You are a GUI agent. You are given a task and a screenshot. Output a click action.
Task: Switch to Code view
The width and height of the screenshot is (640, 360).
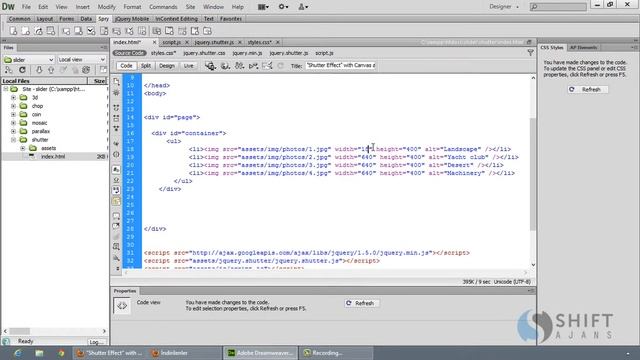[126, 66]
